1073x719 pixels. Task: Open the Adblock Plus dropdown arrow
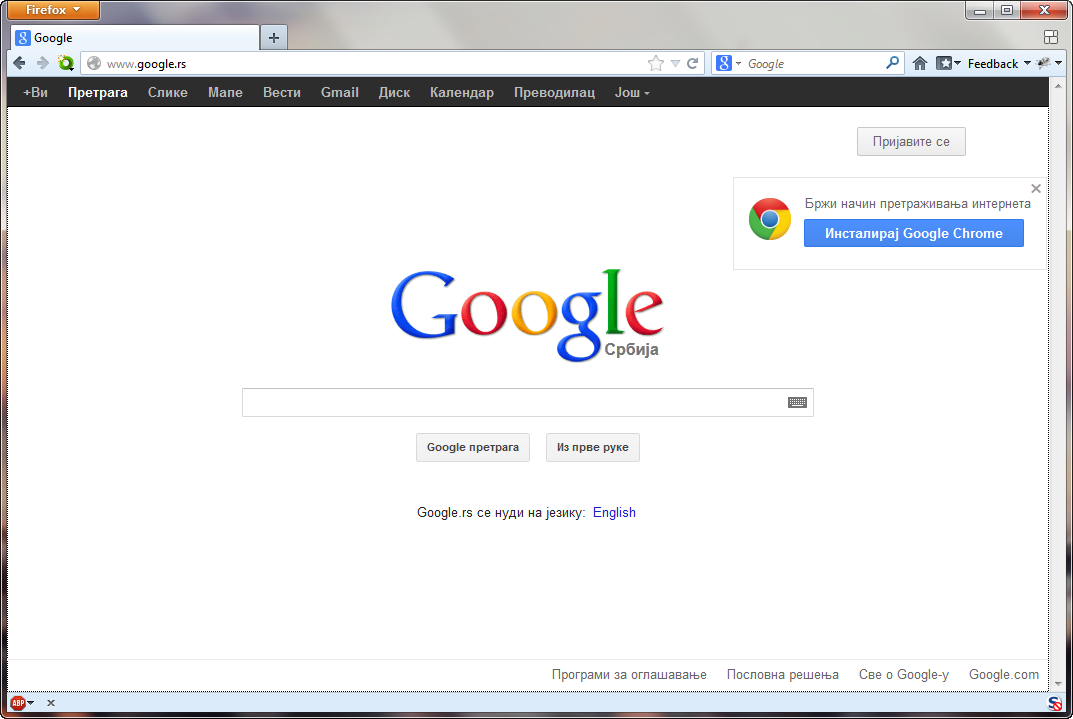coord(30,703)
